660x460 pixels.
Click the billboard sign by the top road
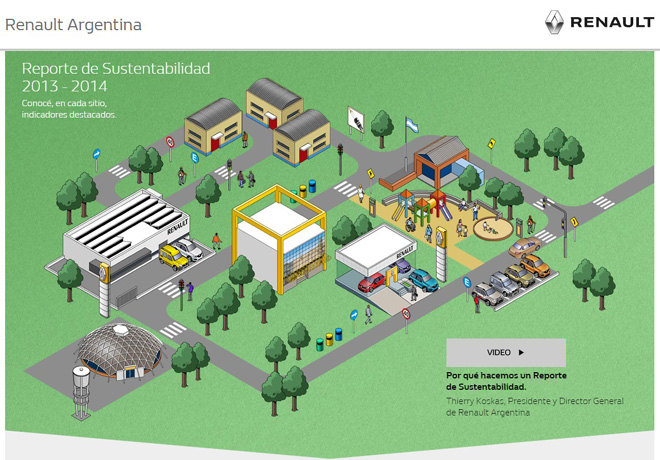(x=354, y=121)
